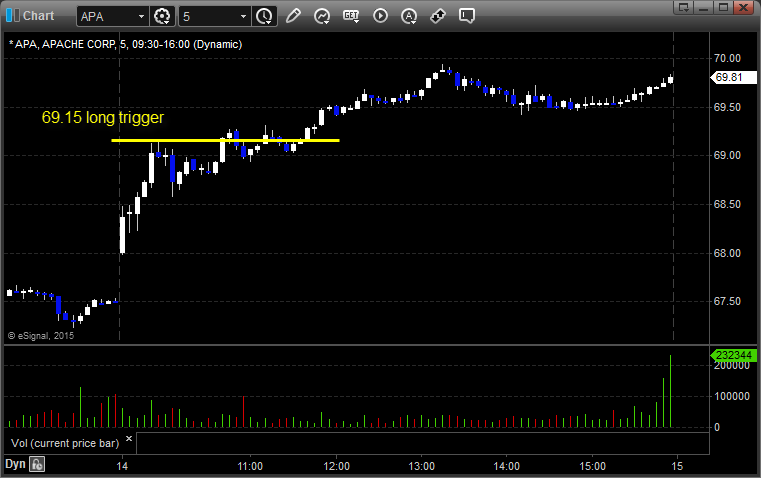761x478 pixels.
Task: Click the 11:00 time axis label
Action: [x=250, y=466]
